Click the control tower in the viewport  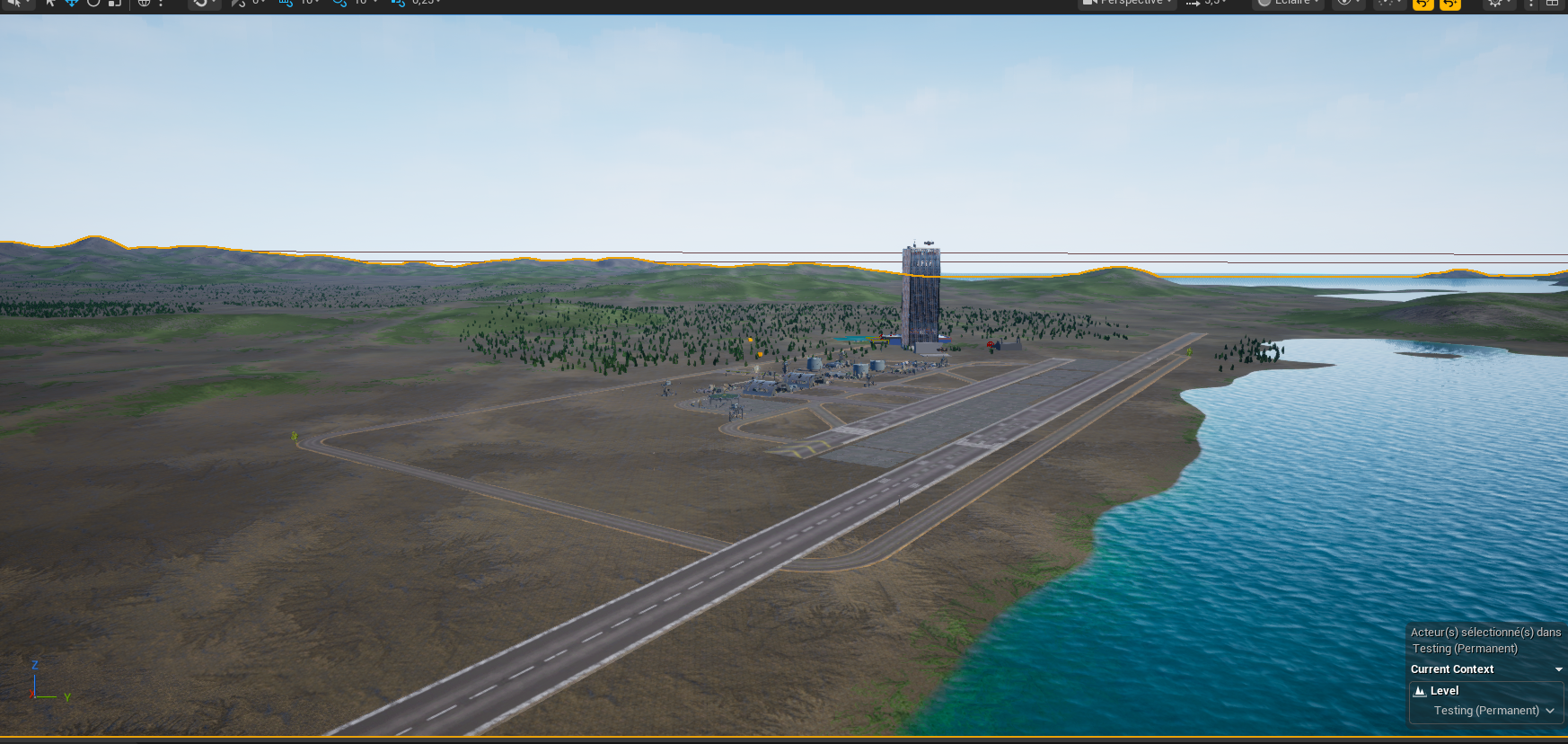click(x=921, y=297)
